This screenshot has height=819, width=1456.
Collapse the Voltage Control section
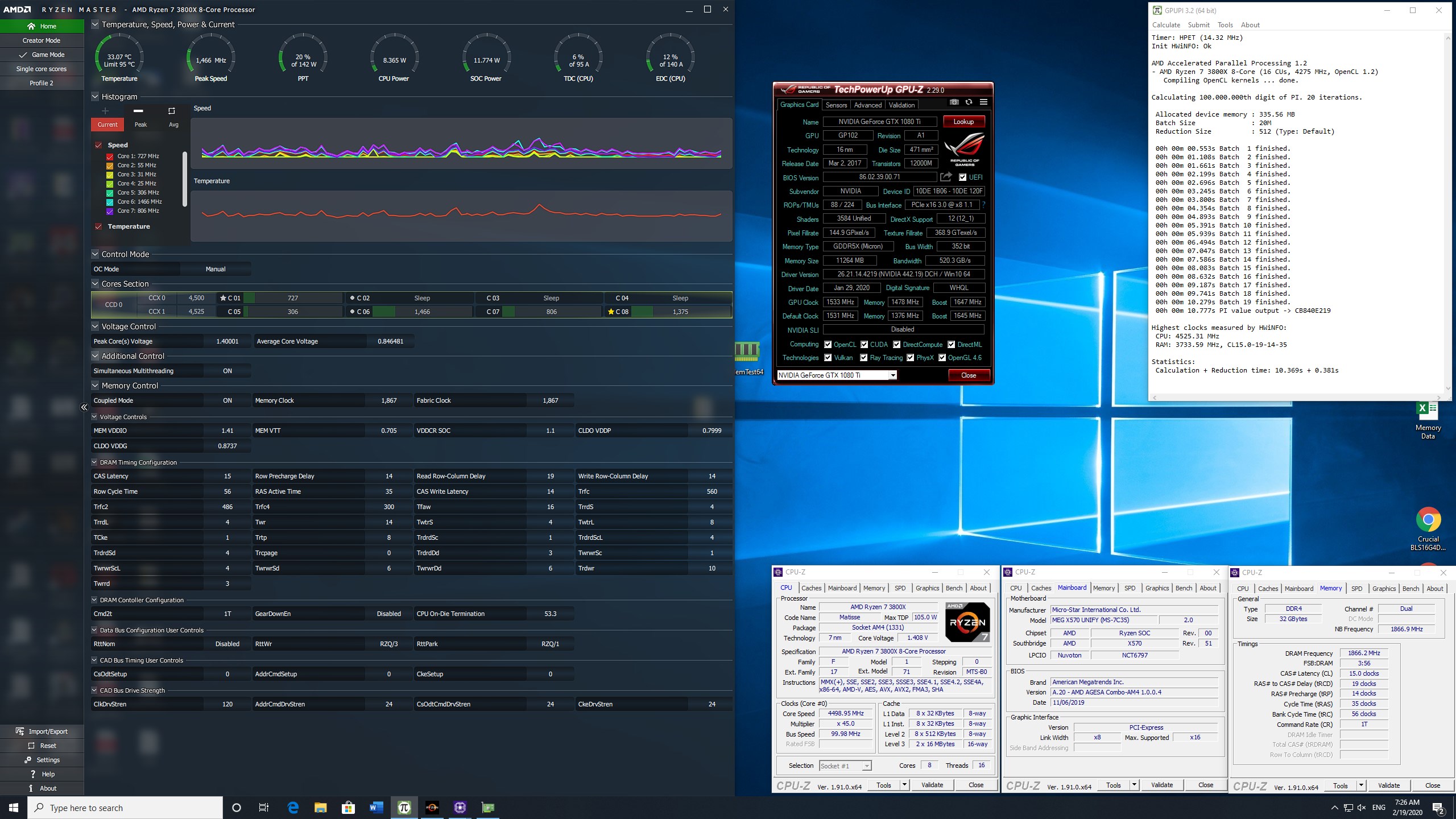95,326
